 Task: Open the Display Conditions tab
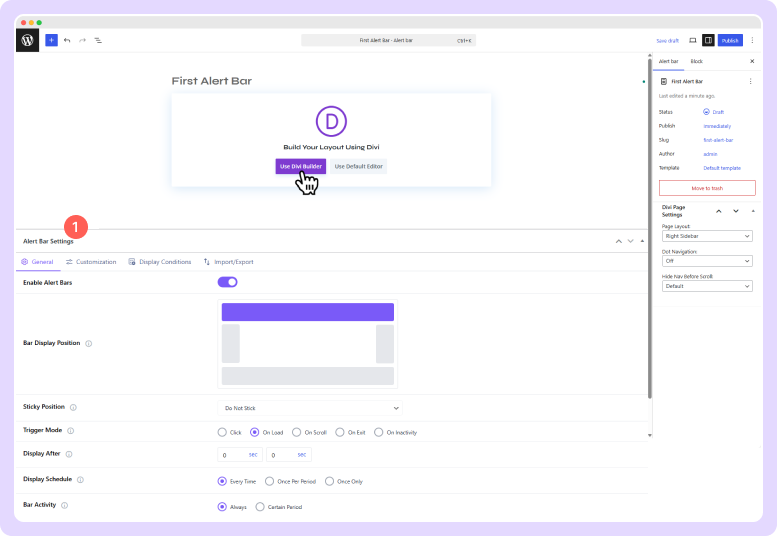(159, 262)
